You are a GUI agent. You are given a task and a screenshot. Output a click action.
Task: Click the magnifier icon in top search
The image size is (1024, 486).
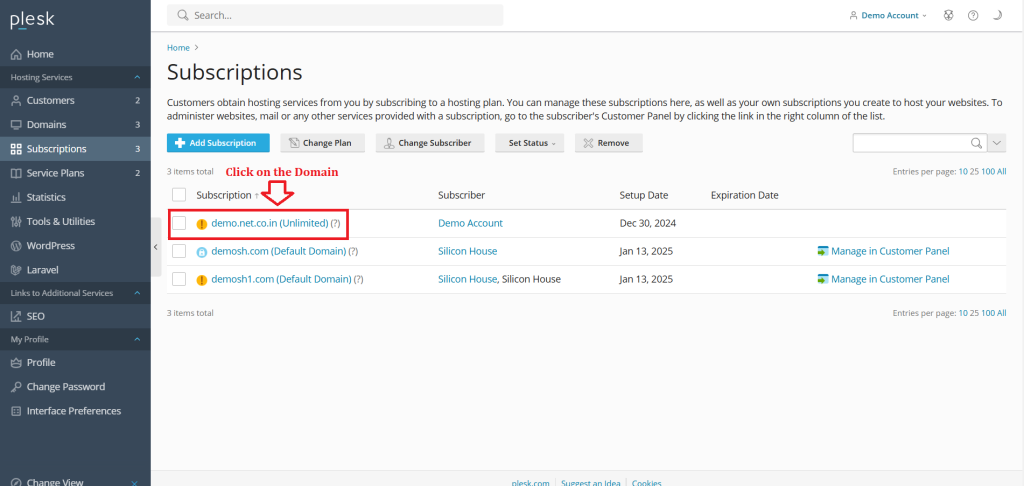click(183, 15)
